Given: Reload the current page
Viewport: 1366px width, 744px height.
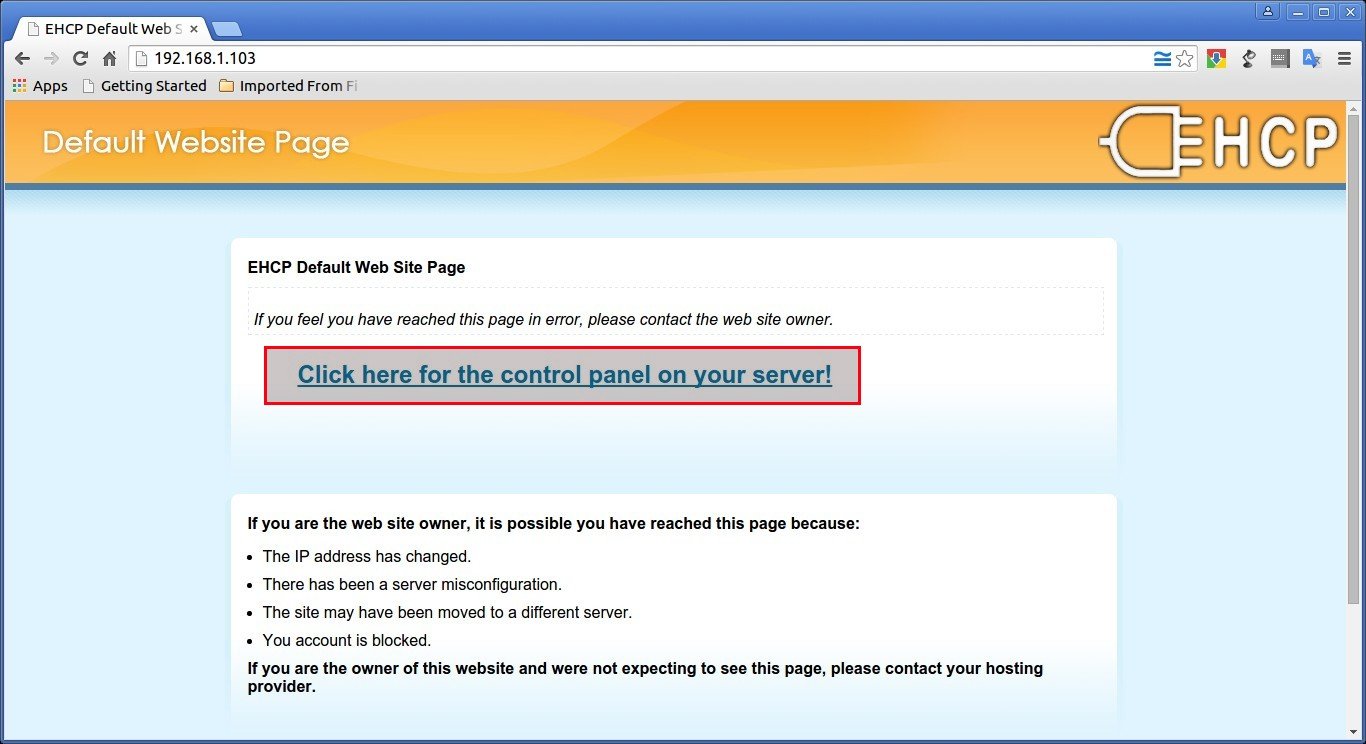Looking at the screenshot, I should coord(81,59).
